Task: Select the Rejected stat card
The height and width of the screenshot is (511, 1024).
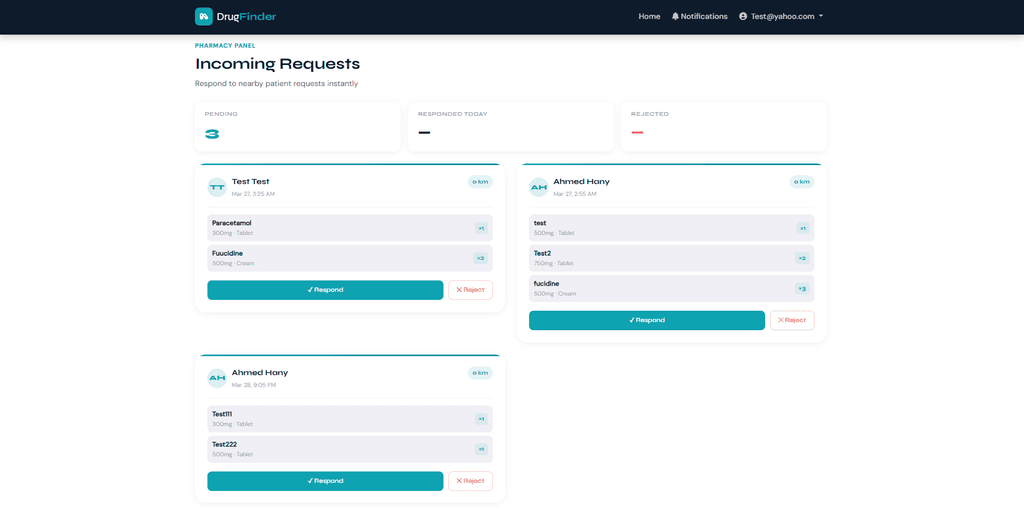Action: tap(724, 126)
